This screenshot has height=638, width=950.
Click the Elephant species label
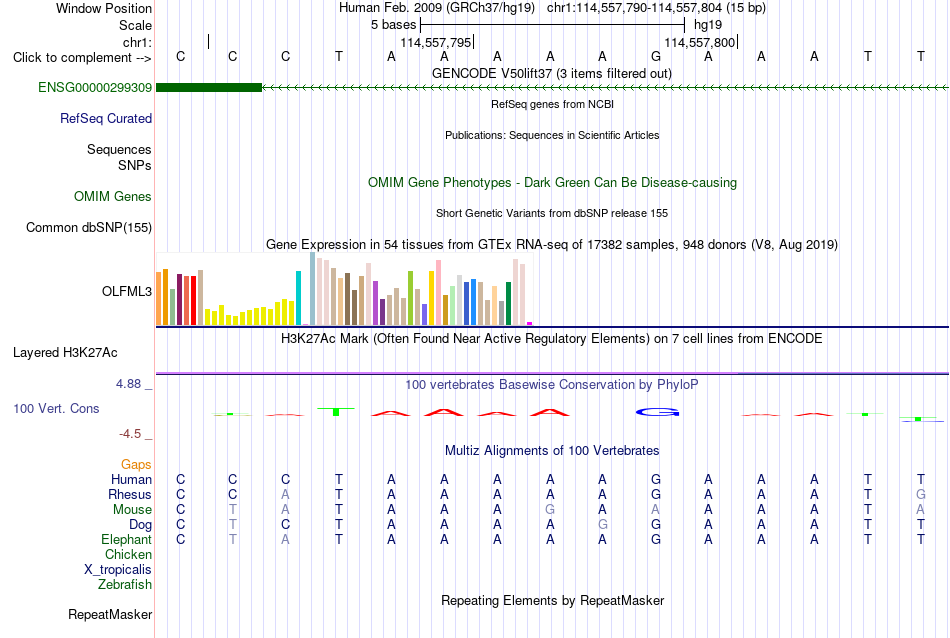click(x=126, y=540)
